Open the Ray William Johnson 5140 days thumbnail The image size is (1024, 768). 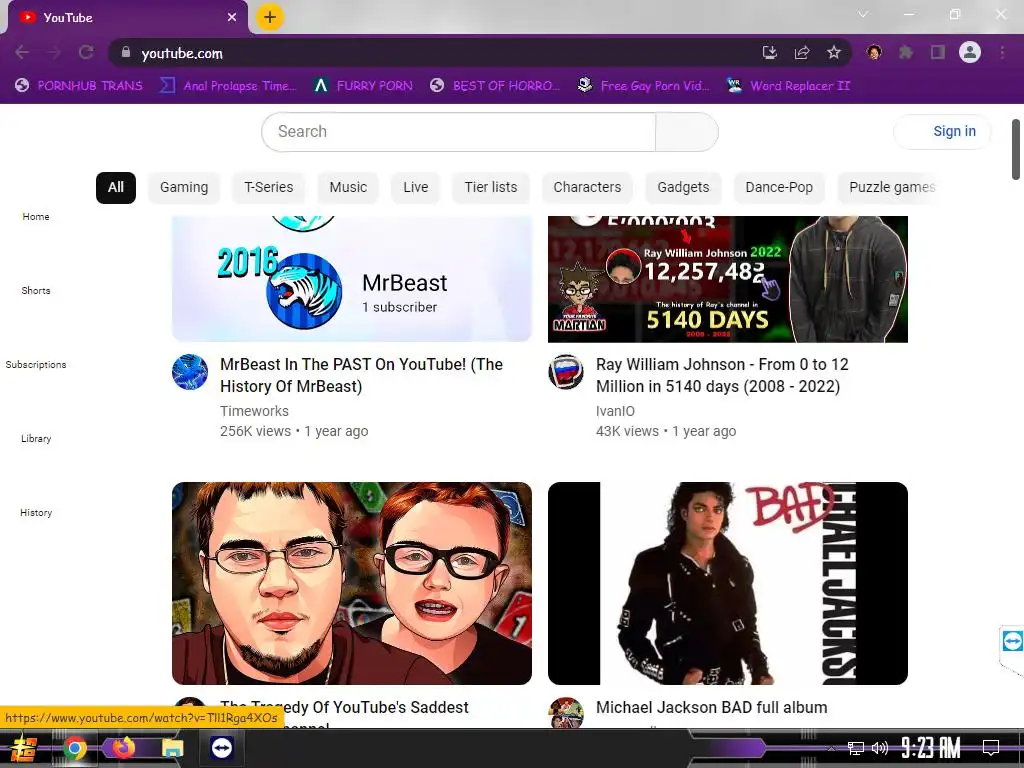tap(728, 279)
